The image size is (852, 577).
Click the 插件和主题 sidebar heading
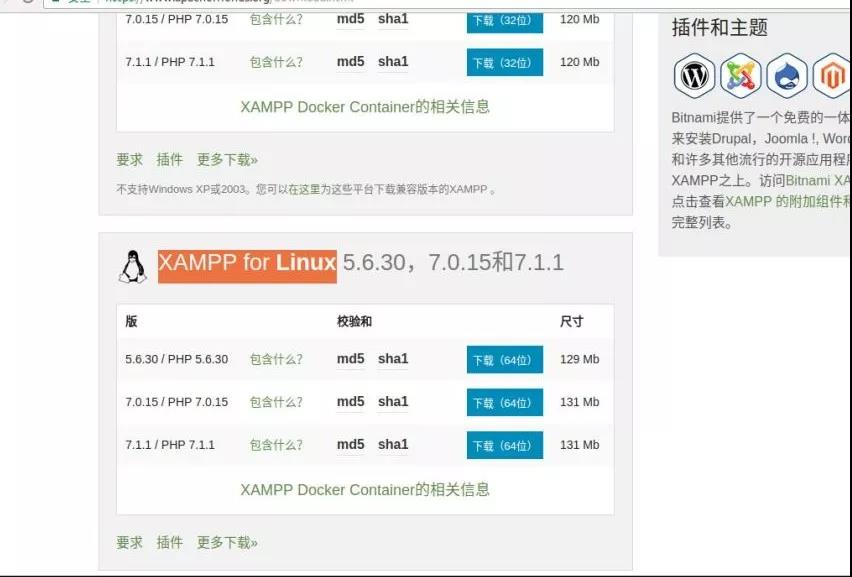[719, 27]
